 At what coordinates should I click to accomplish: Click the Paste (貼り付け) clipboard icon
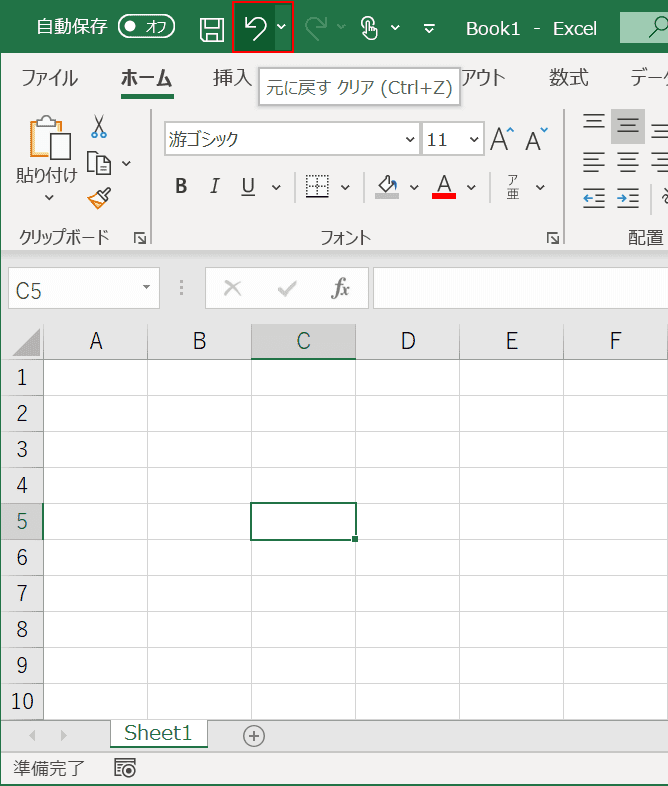pos(49,138)
